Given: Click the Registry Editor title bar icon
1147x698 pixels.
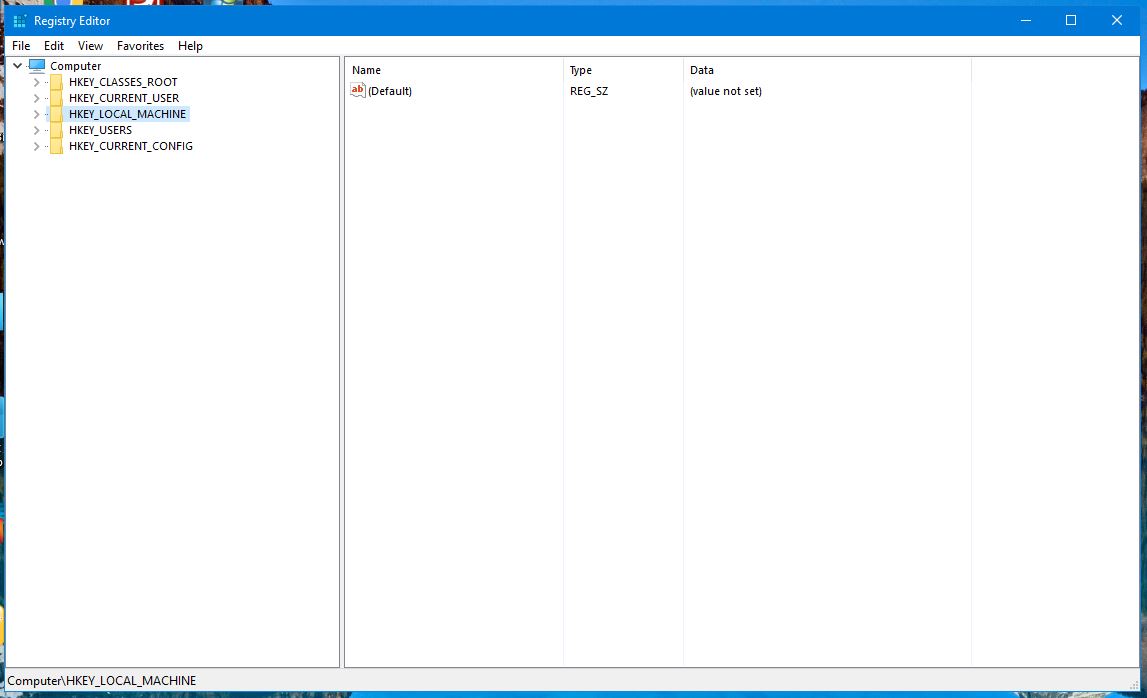Looking at the screenshot, I should tap(20, 21).
